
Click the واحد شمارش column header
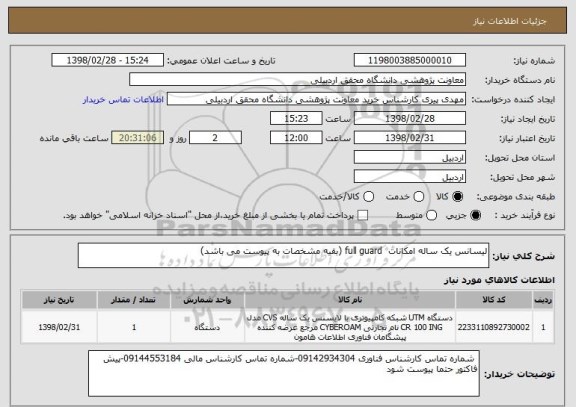207,300
